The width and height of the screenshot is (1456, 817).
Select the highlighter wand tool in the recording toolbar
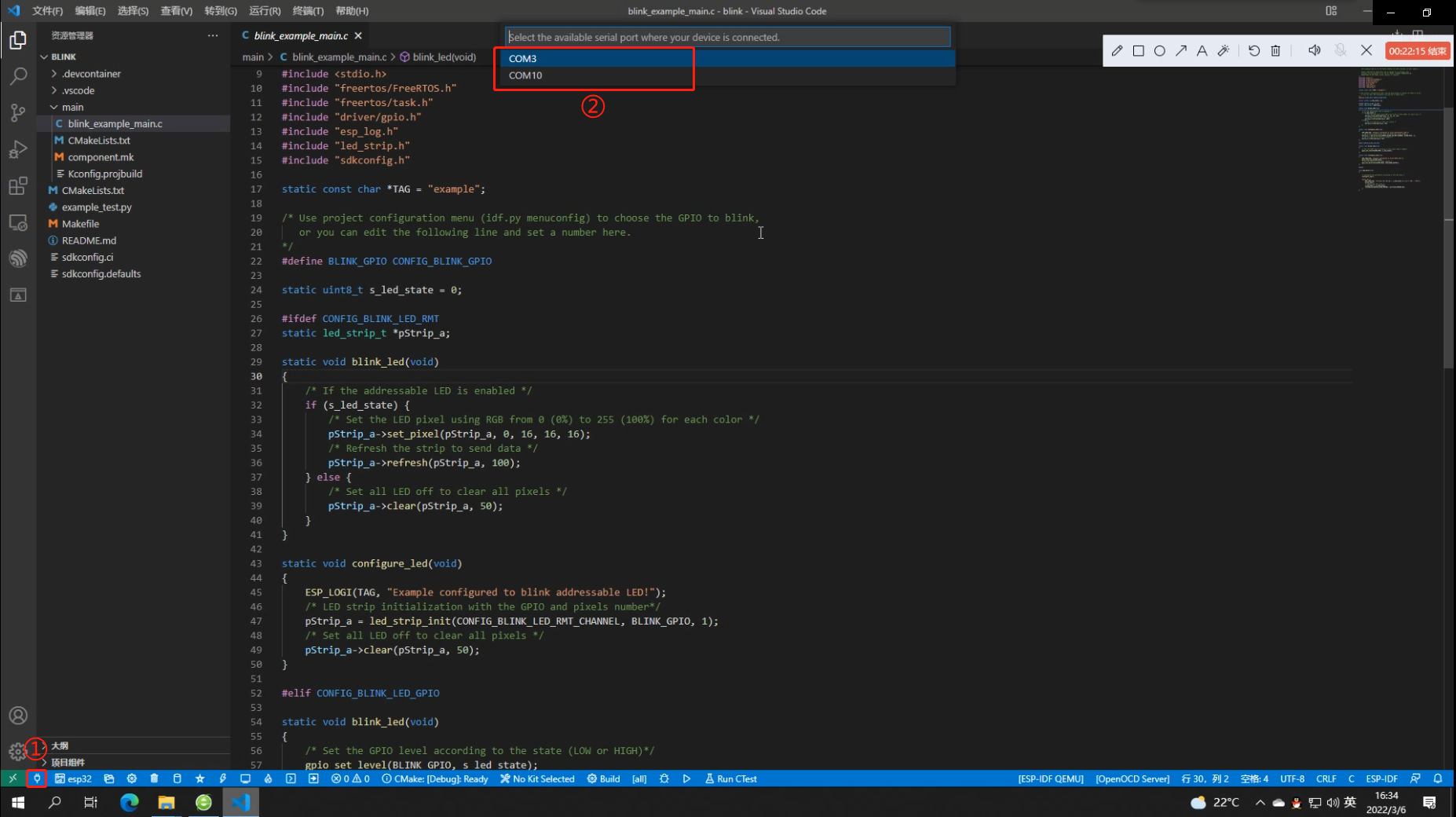(x=1224, y=50)
